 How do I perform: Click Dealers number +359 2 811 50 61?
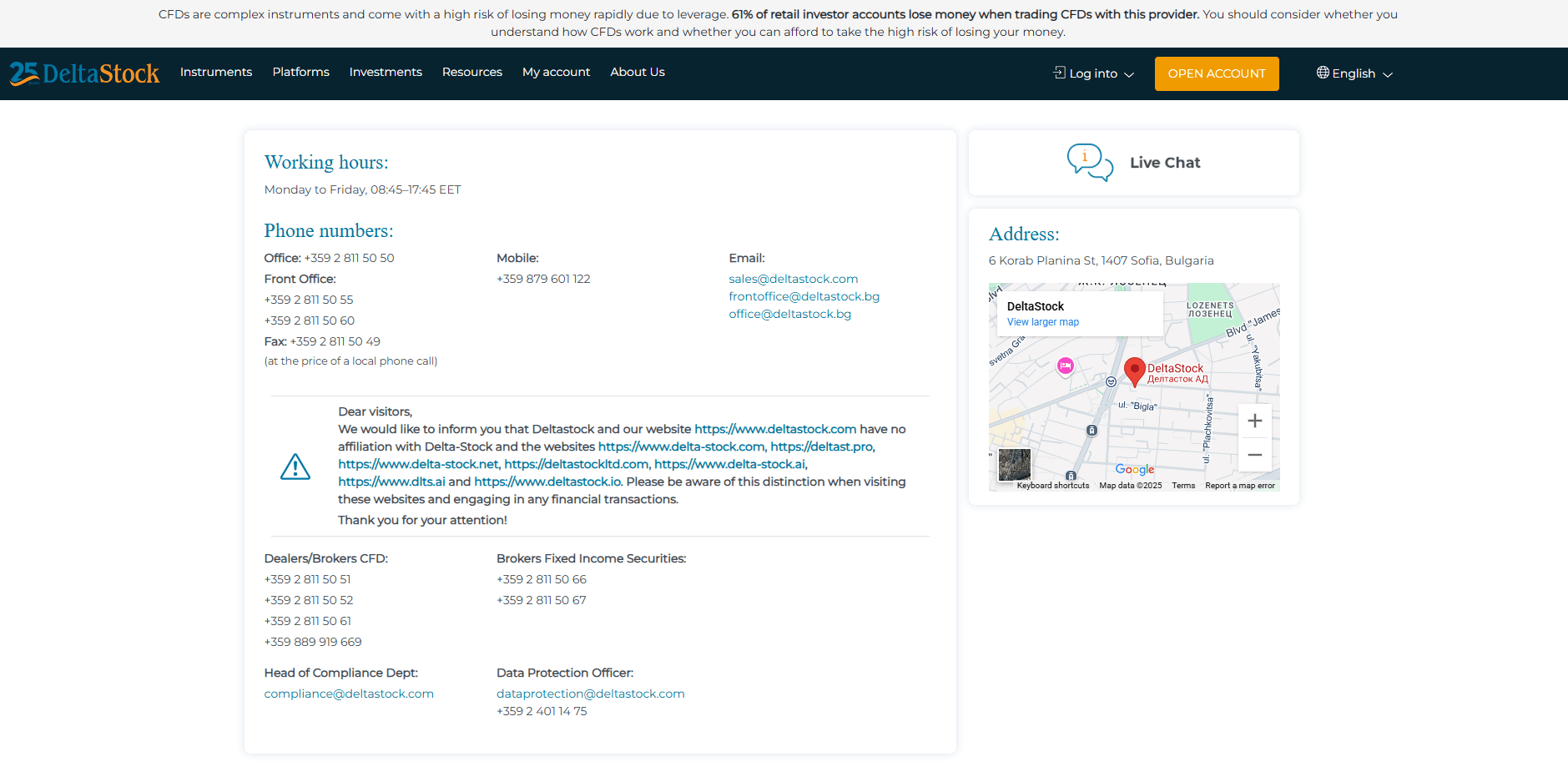point(307,621)
